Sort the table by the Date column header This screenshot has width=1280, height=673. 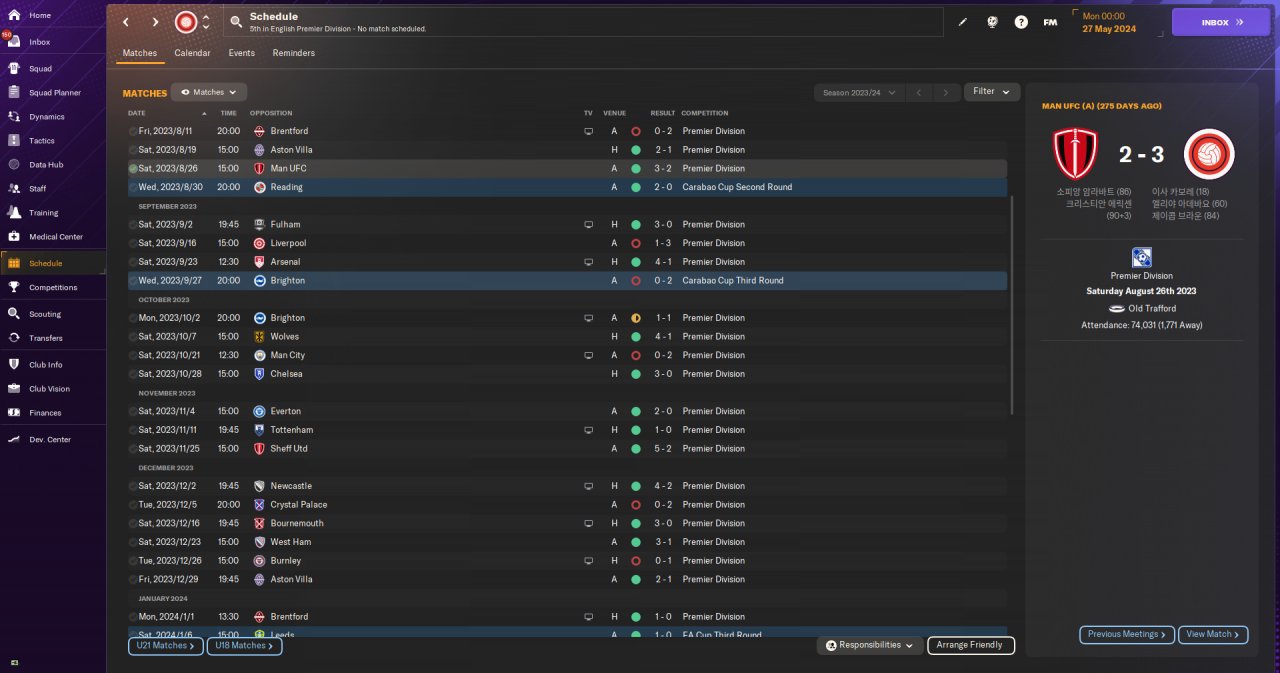pos(137,113)
